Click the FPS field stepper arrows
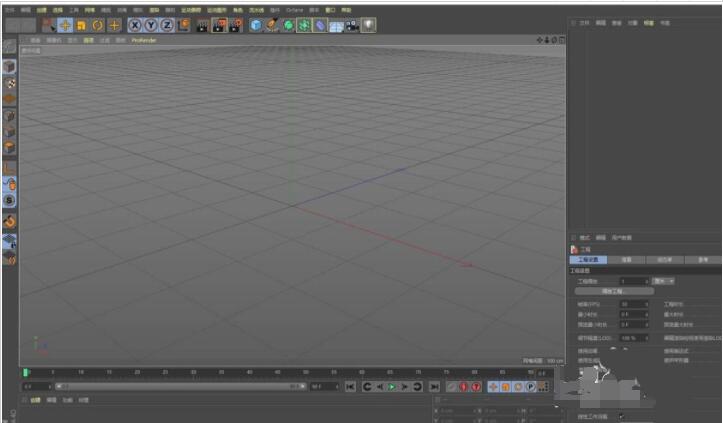The width and height of the screenshot is (723, 423). click(x=646, y=304)
